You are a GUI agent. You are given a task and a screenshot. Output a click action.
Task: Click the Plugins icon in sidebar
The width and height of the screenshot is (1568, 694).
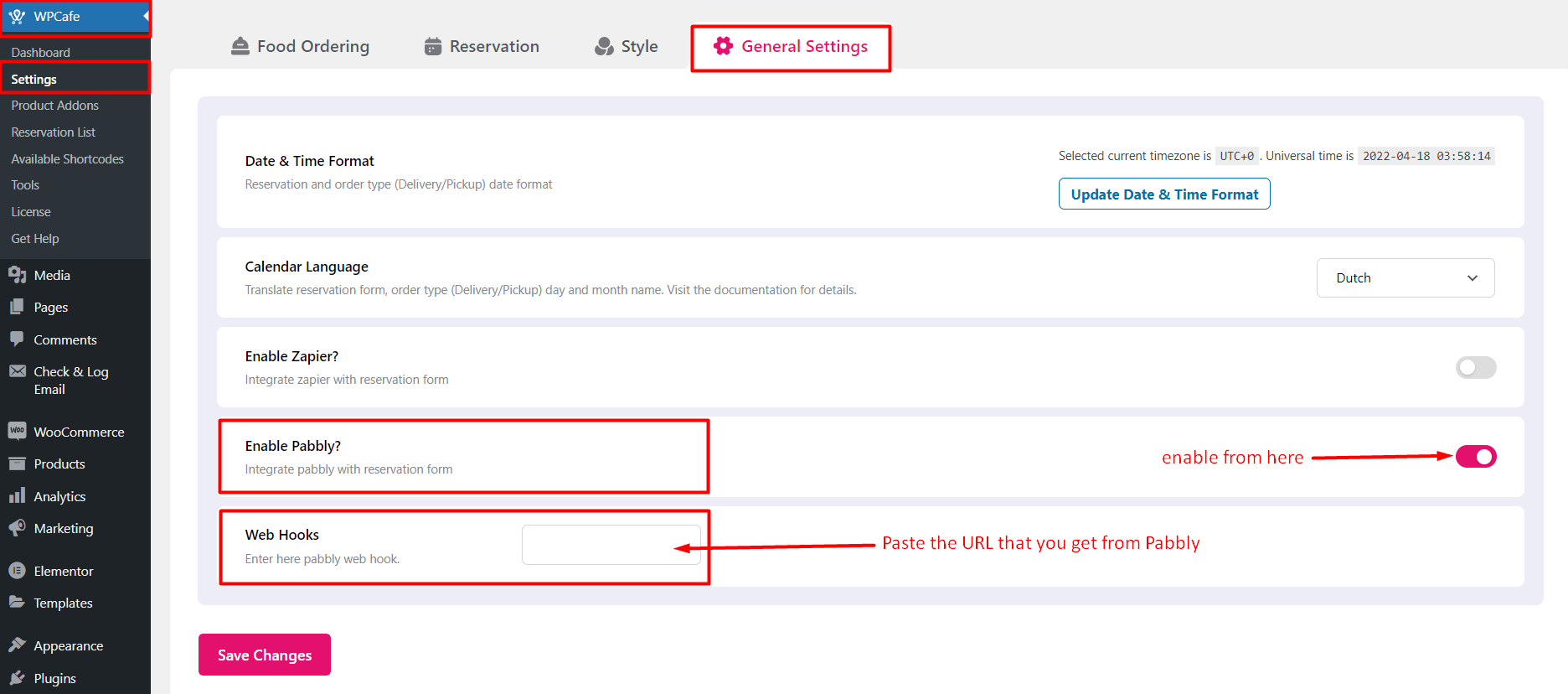[x=17, y=678]
